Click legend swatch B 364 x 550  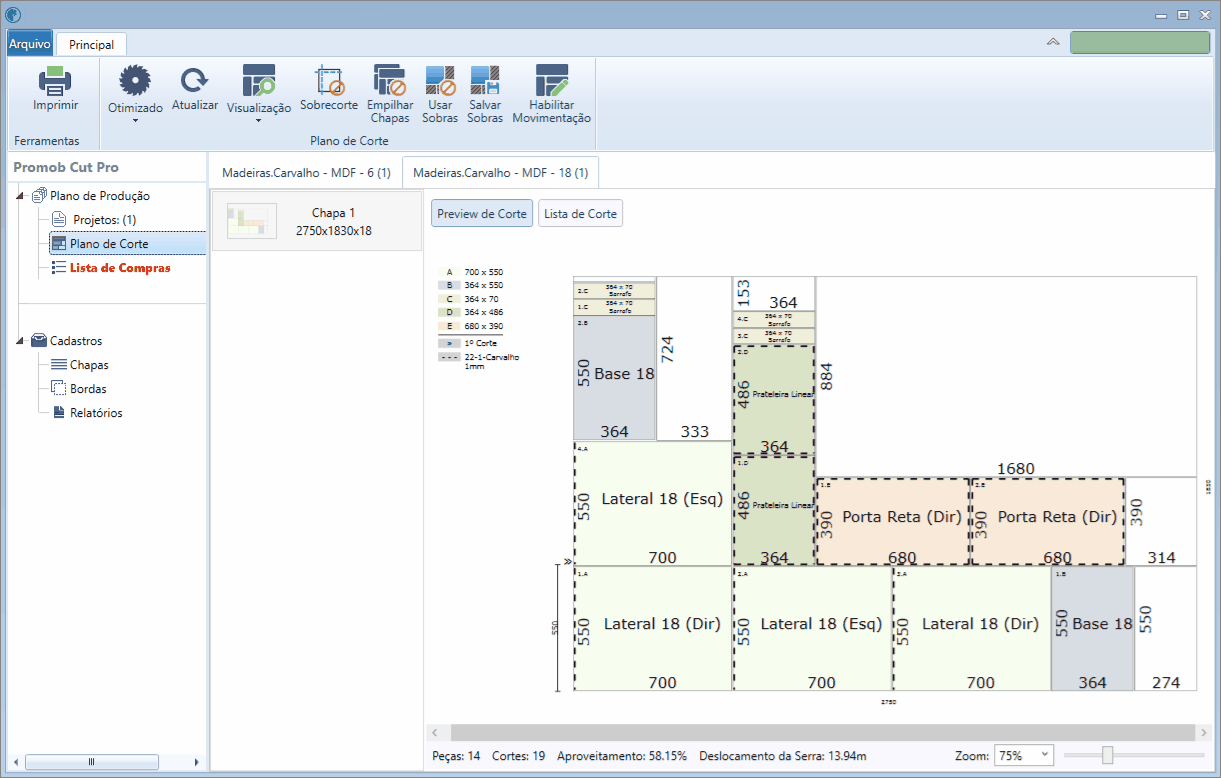point(449,285)
